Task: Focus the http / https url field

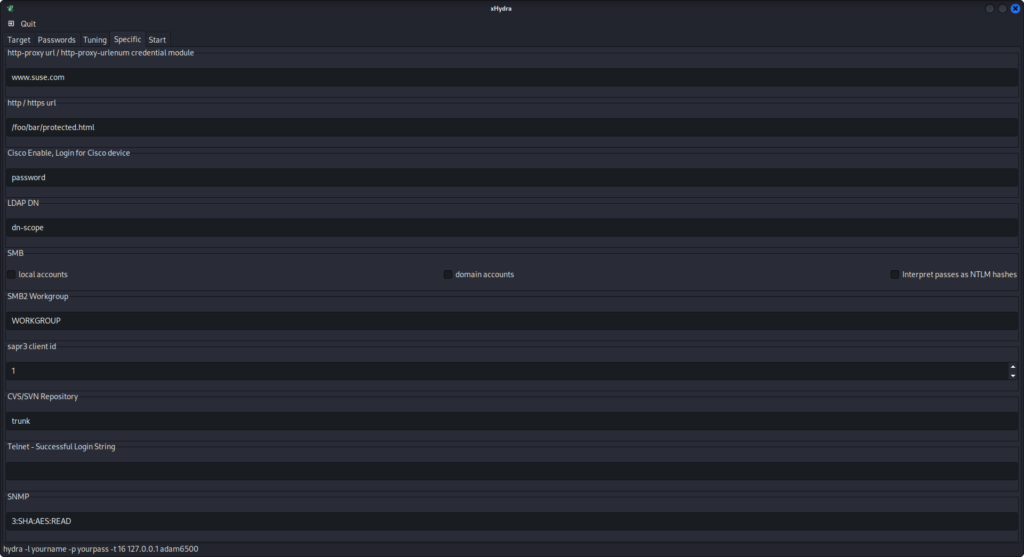Action: pos(510,127)
